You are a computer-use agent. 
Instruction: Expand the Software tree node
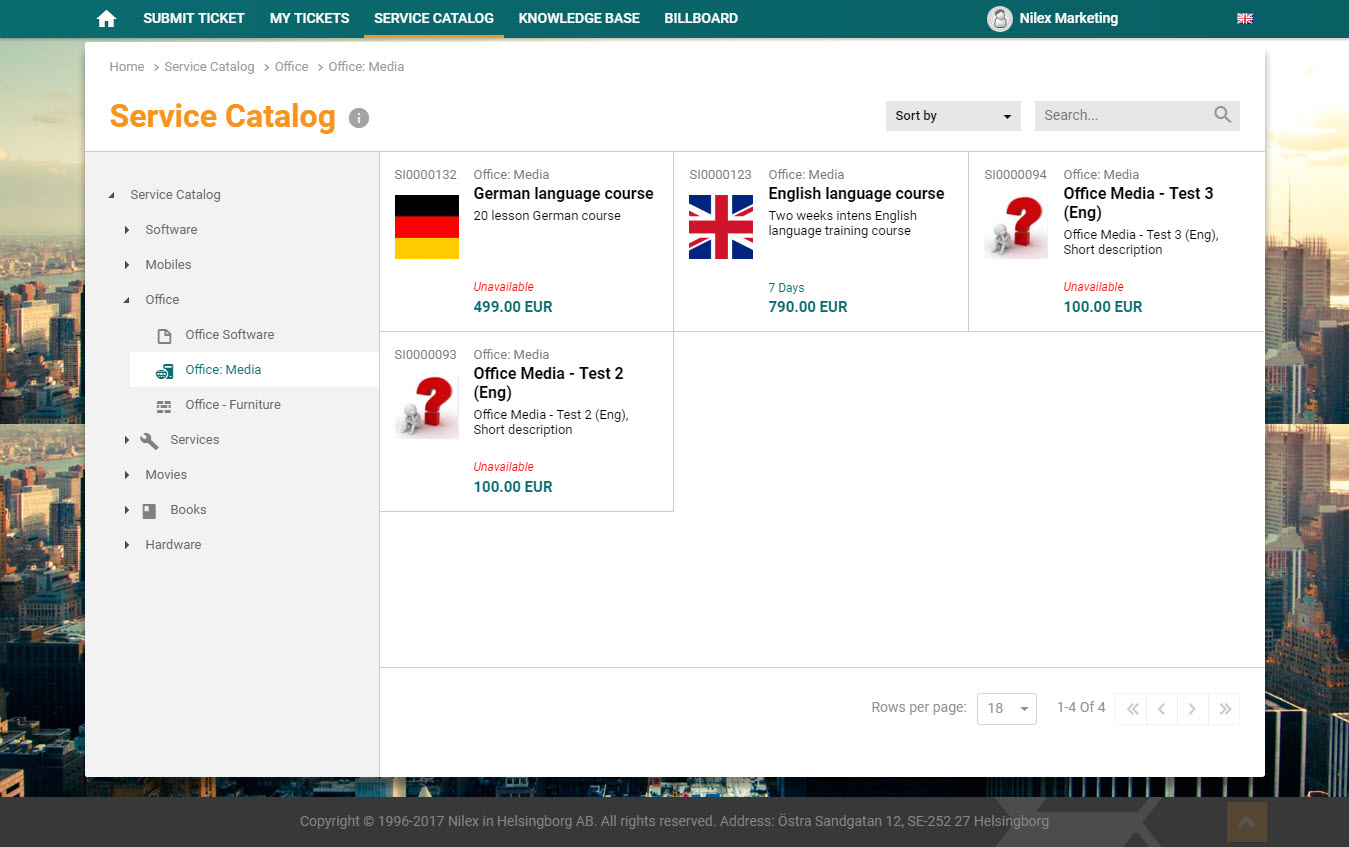[127, 230]
